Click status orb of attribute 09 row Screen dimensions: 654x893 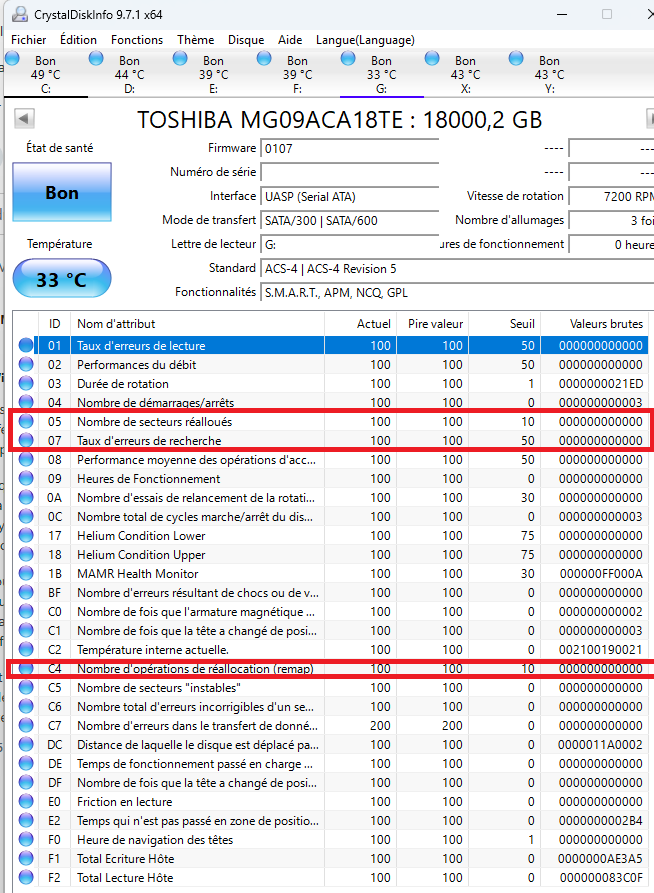coord(26,478)
